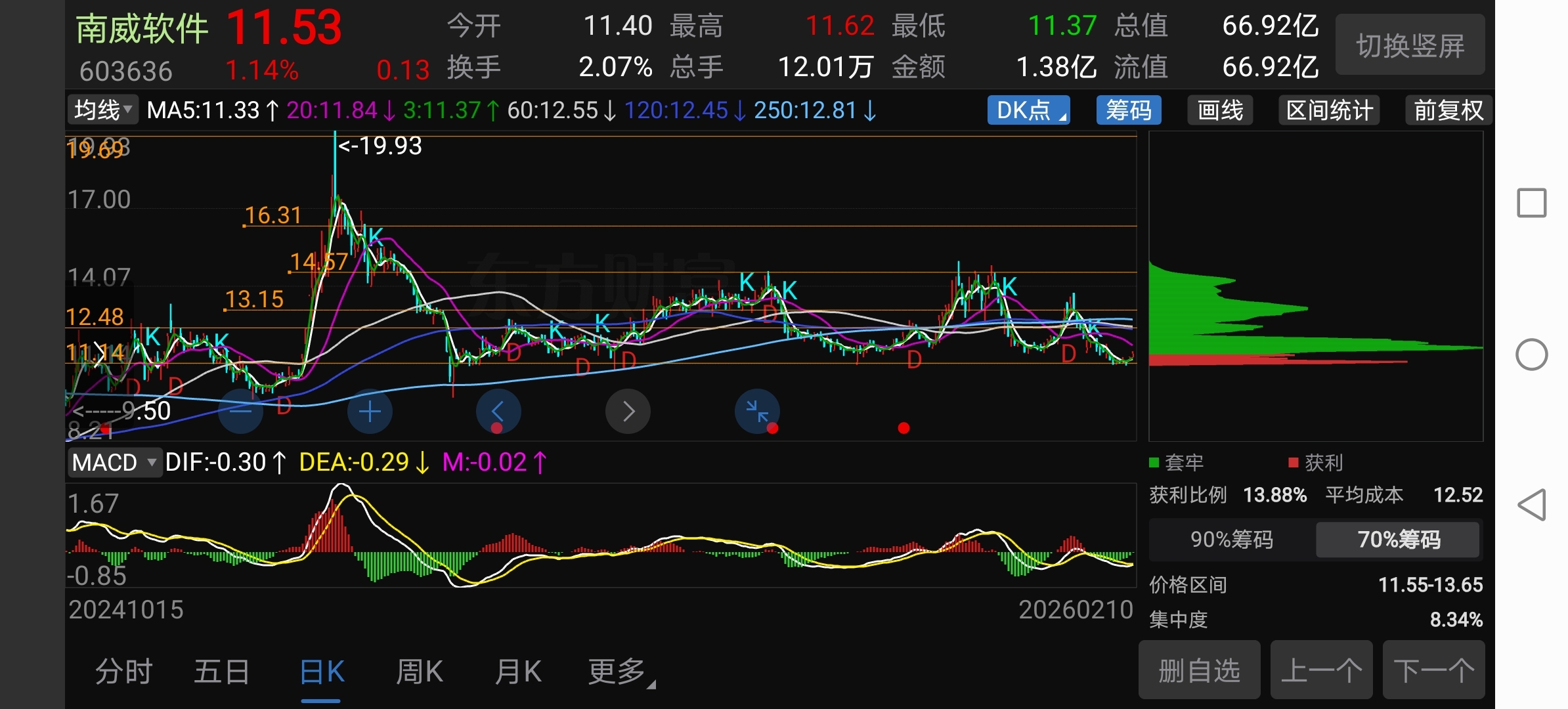This screenshot has height=709, width=1568.
Task: Open the 均线 indicator dropdown
Action: click(x=102, y=110)
